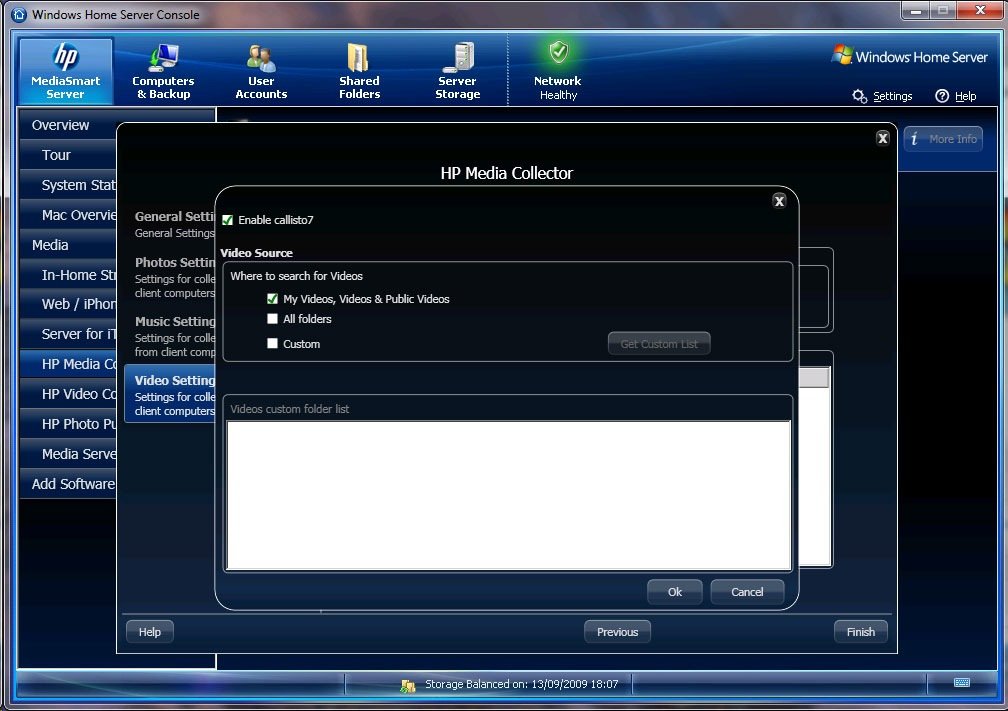
Task: Select Photos Settings wizard step
Action: click(x=172, y=277)
